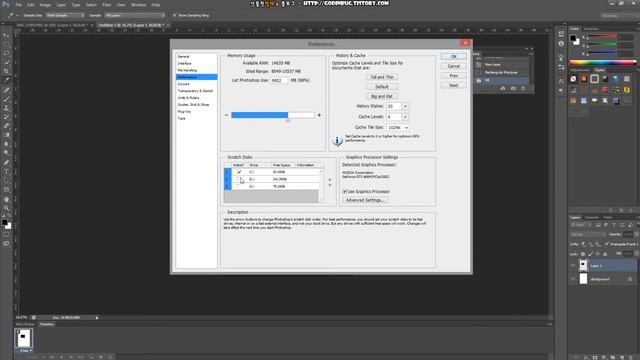Select the Brush tool
This screenshot has height=360, width=640.
tap(6, 99)
